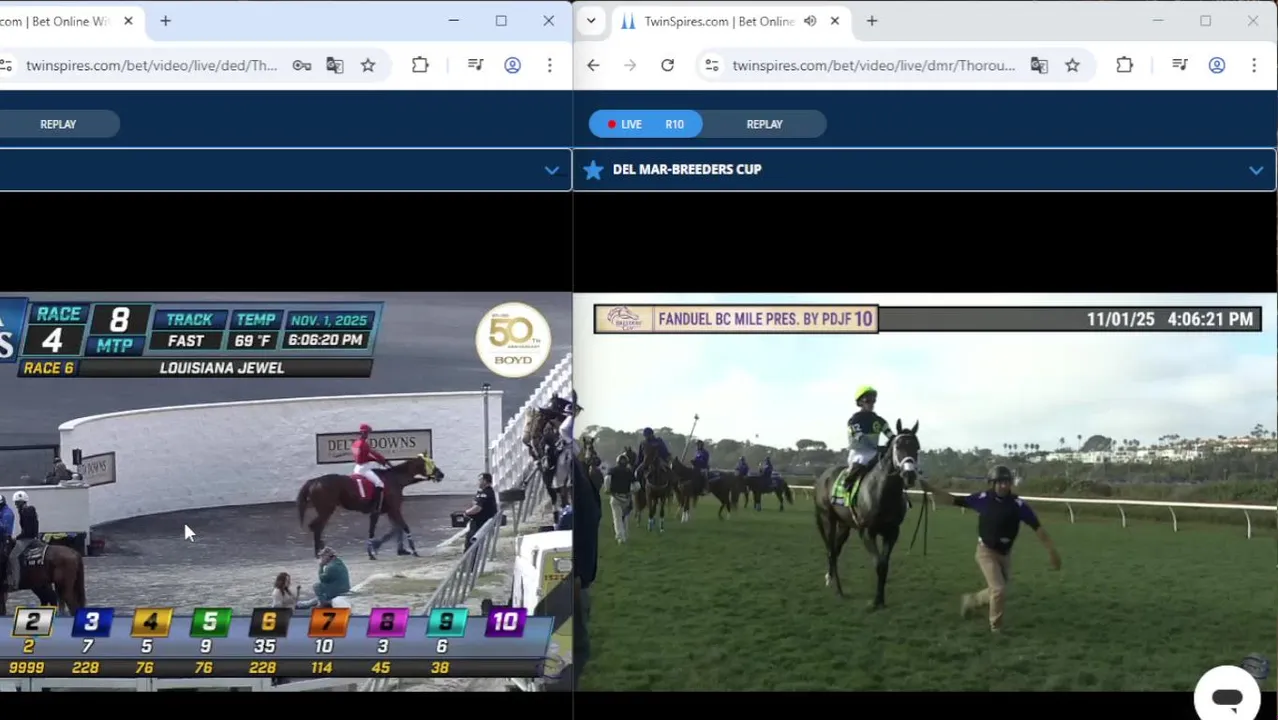This screenshot has width=1278, height=720.
Task: Toggle favorite star for Del Mar-Breeders Cup
Action: point(593,170)
